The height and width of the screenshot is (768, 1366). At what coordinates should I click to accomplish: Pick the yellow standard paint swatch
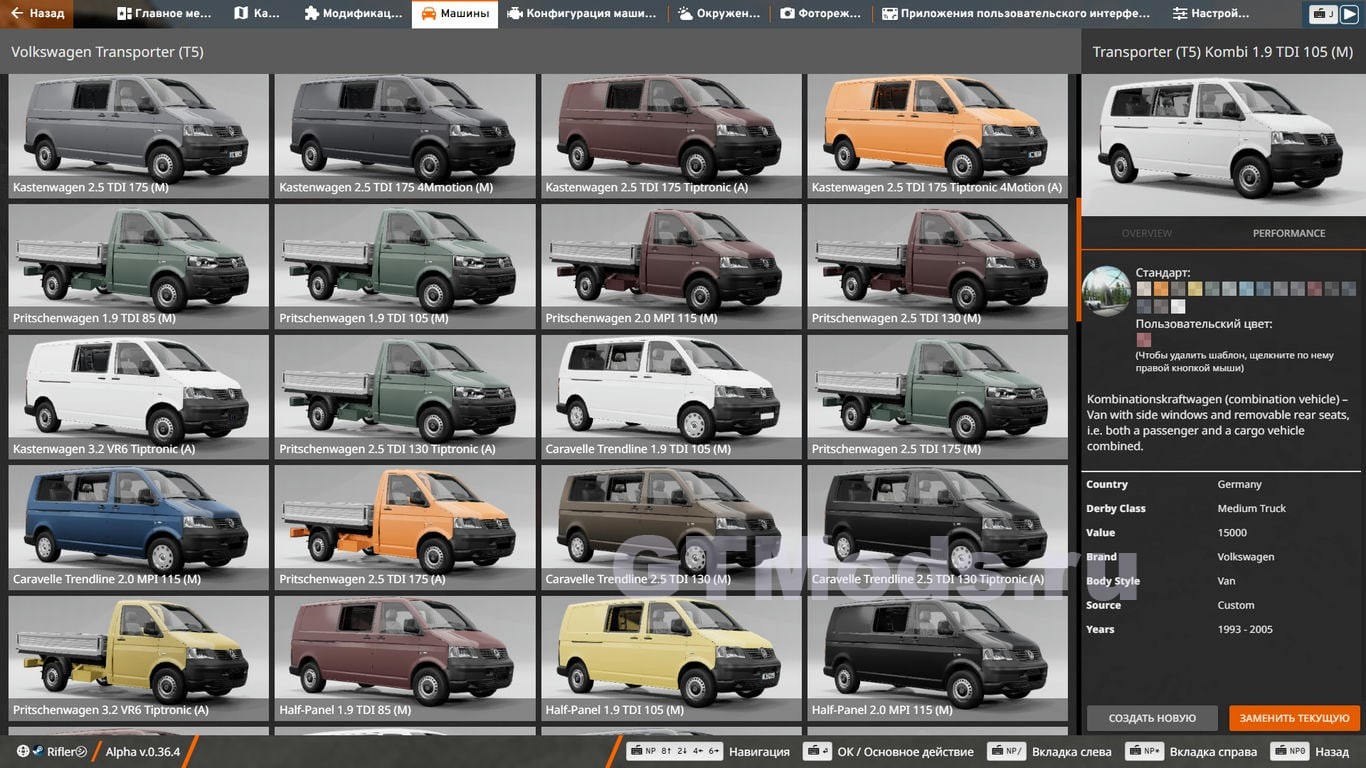click(1195, 289)
